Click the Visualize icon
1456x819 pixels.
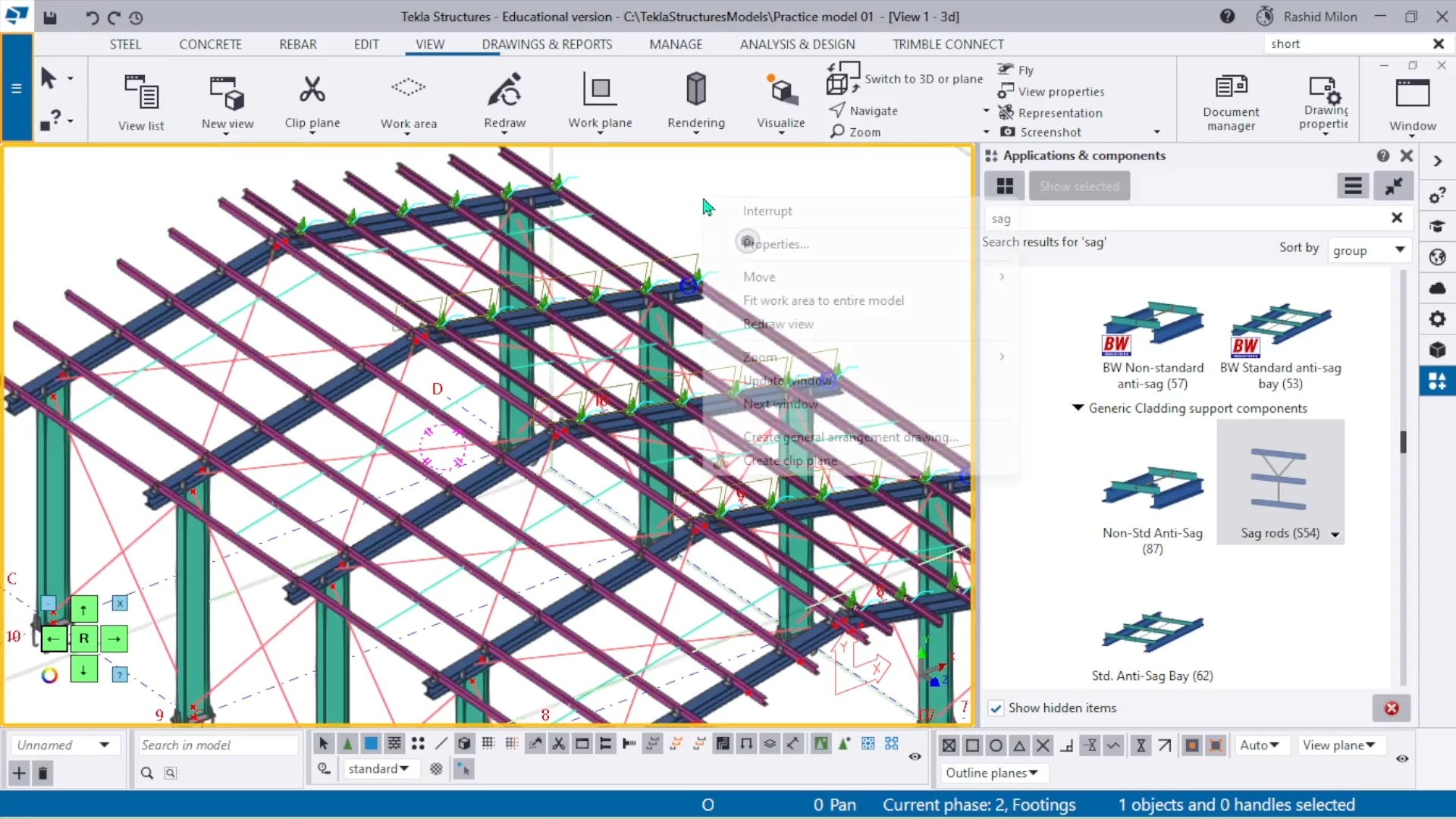tap(781, 89)
